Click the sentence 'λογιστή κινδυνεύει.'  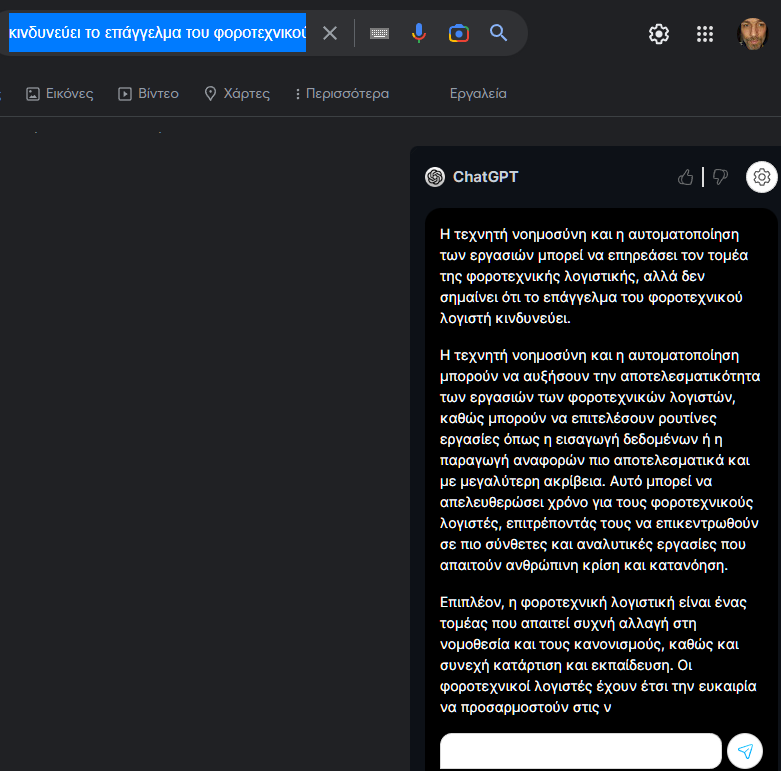point(505,318)
